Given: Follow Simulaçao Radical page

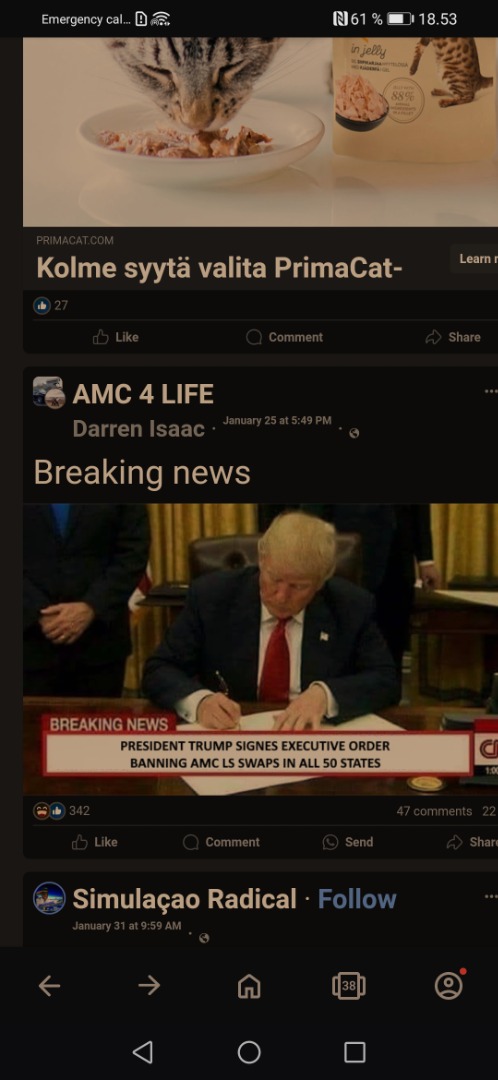Looking at the screenshot, I should coord(357,899).
